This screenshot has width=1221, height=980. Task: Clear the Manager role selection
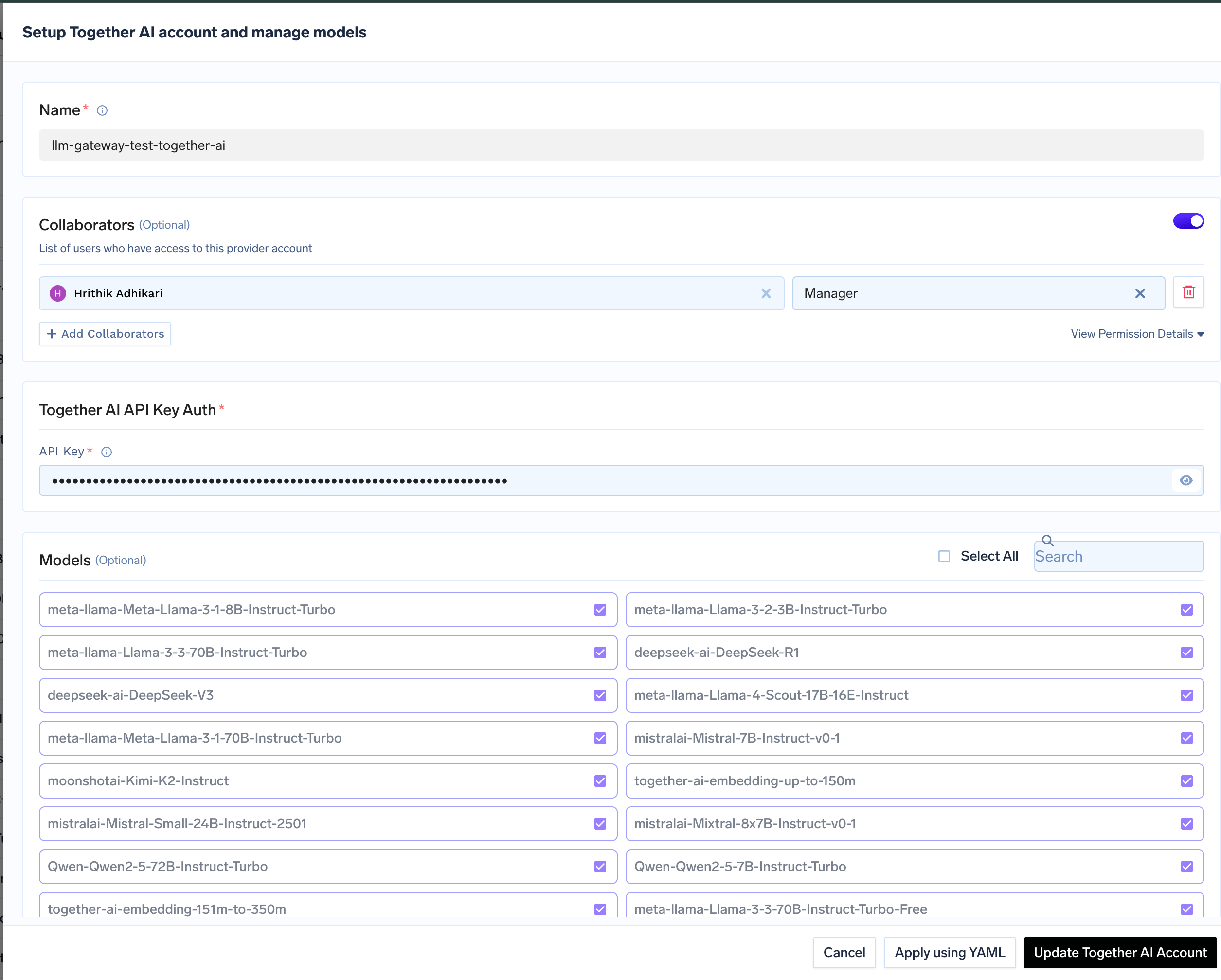[x=1140, y=293]
